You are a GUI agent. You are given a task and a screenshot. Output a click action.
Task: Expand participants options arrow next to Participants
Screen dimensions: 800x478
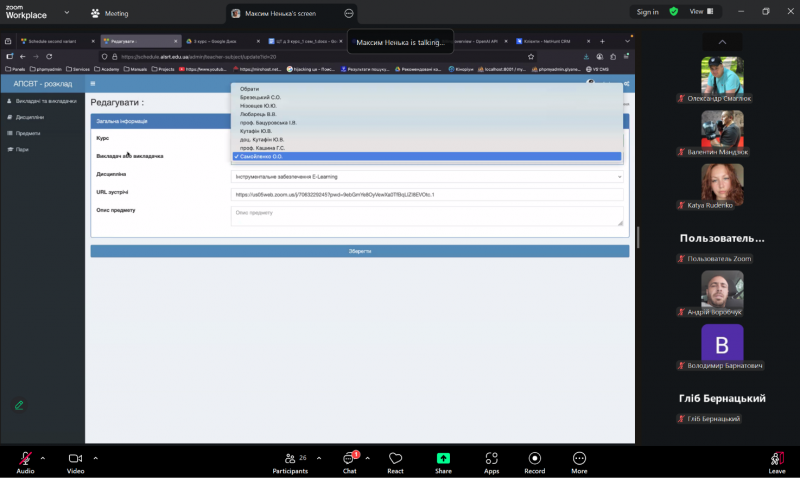click(320, 457)
